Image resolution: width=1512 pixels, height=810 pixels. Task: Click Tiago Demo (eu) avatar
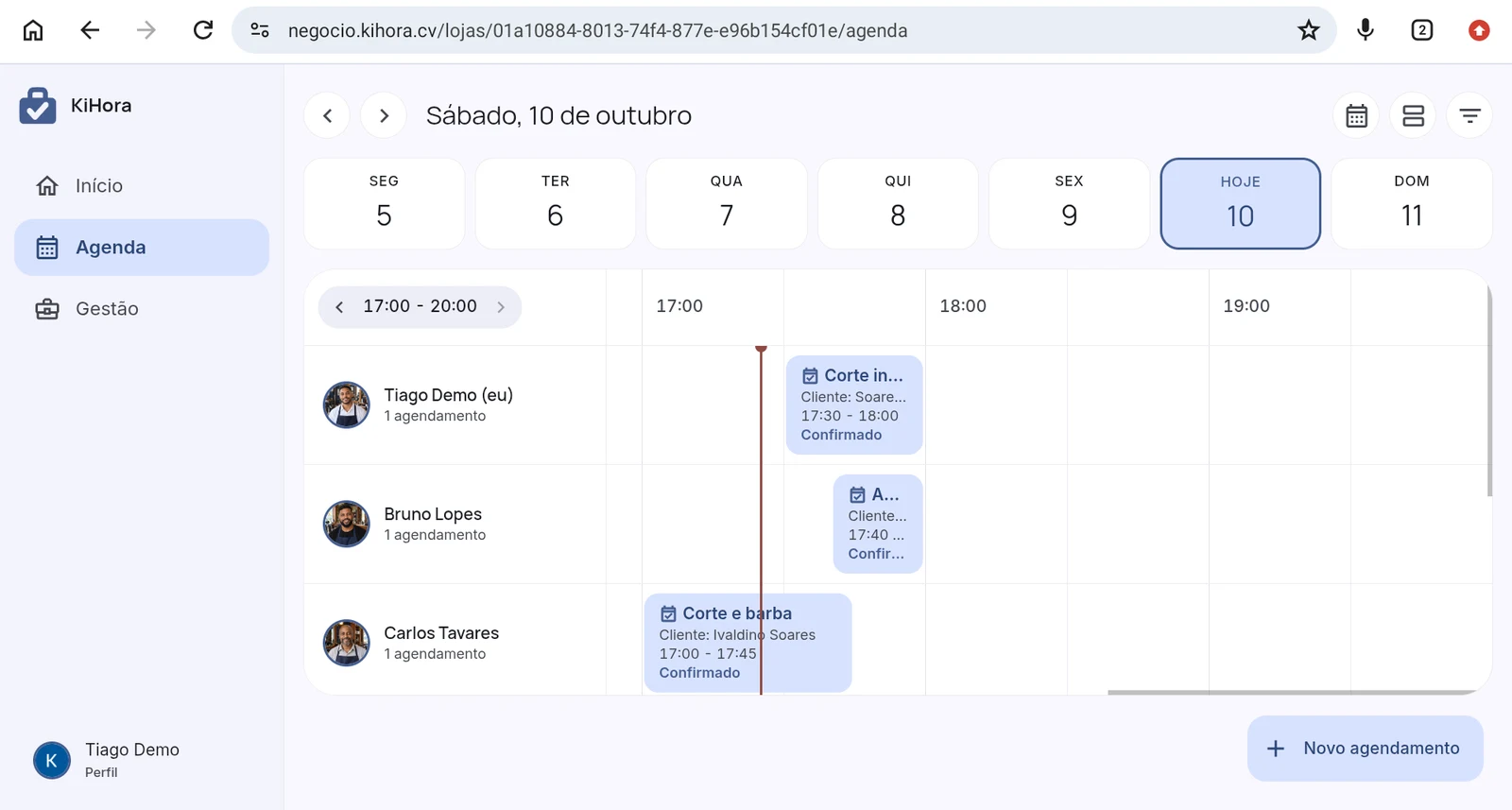(347, 405)
